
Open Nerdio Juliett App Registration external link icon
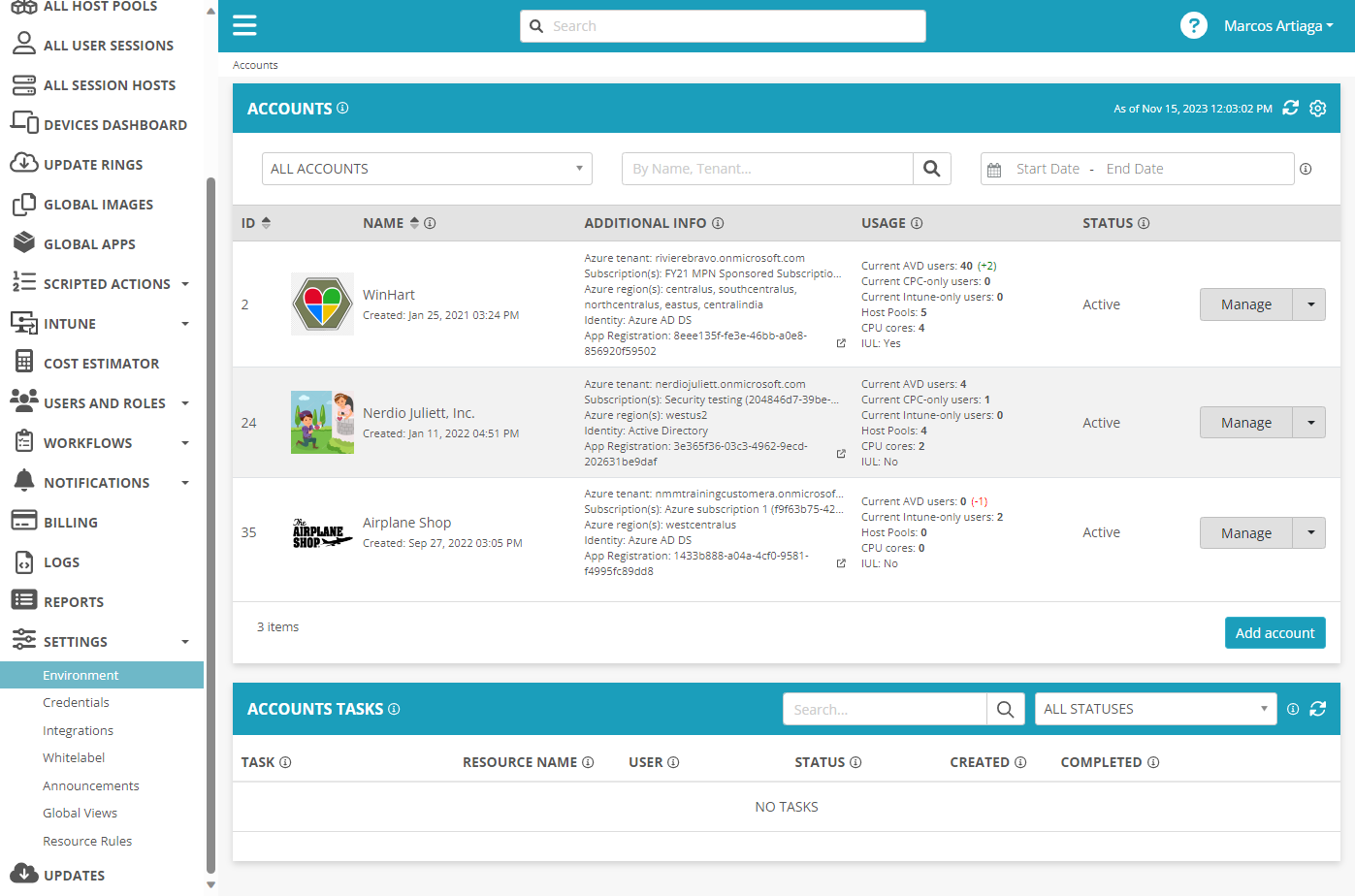(x=841, y=454)
